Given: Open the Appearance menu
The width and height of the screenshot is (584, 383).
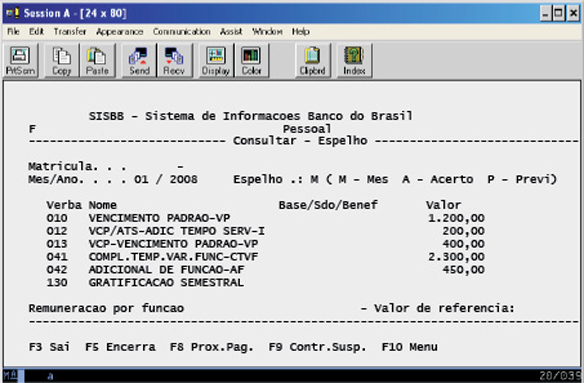Looking at the screenshot, I should (x=120, y=32).
